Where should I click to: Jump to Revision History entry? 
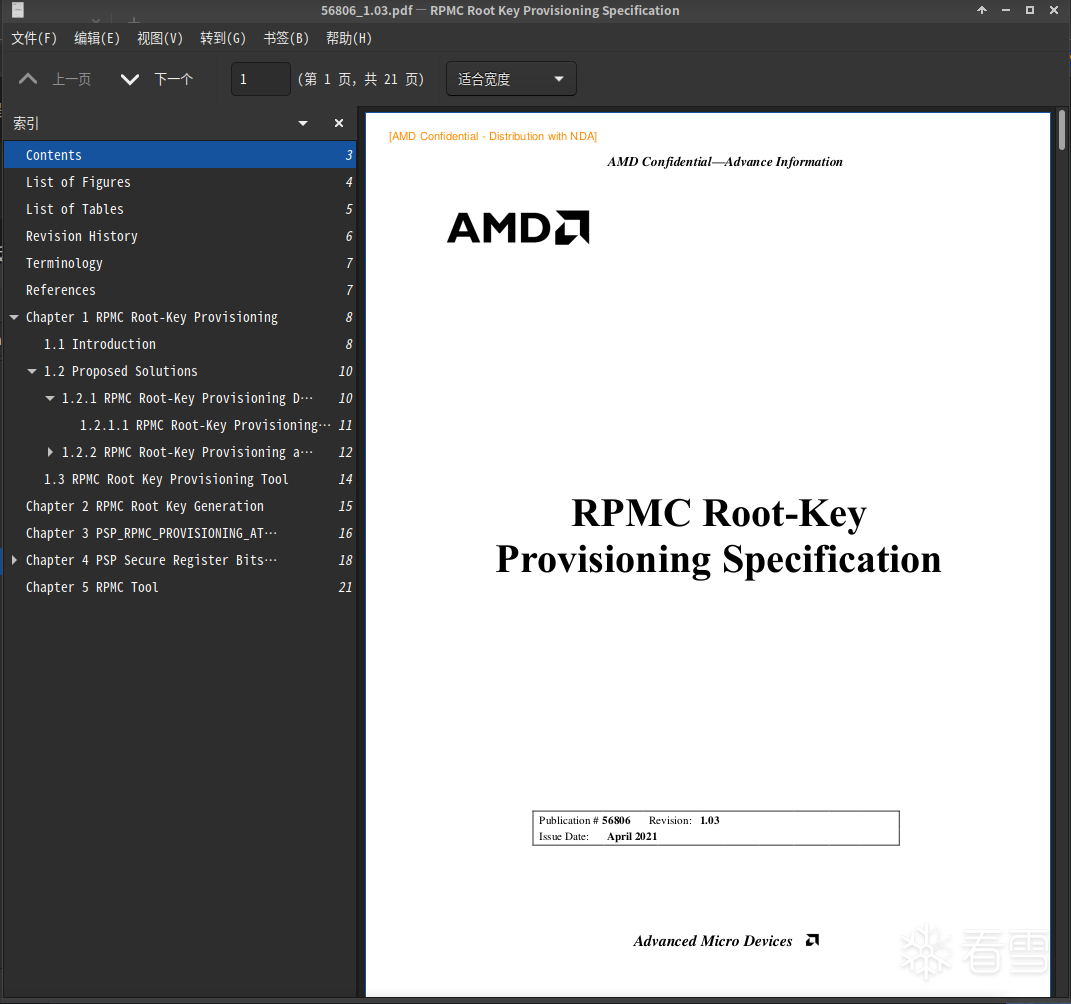[180, 236]
